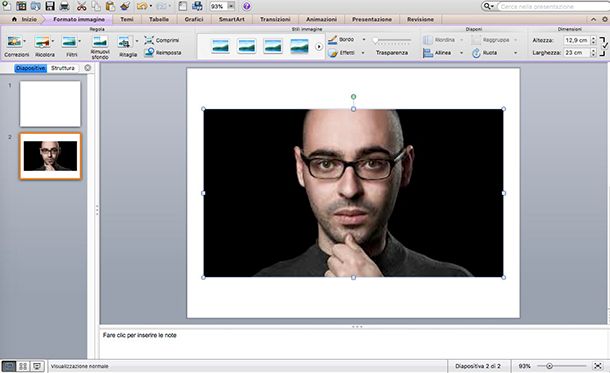Apply the first picture style thumbnail
Viewport: 610px width, 373px height.
pyautogui.click(x=220, y=46)
